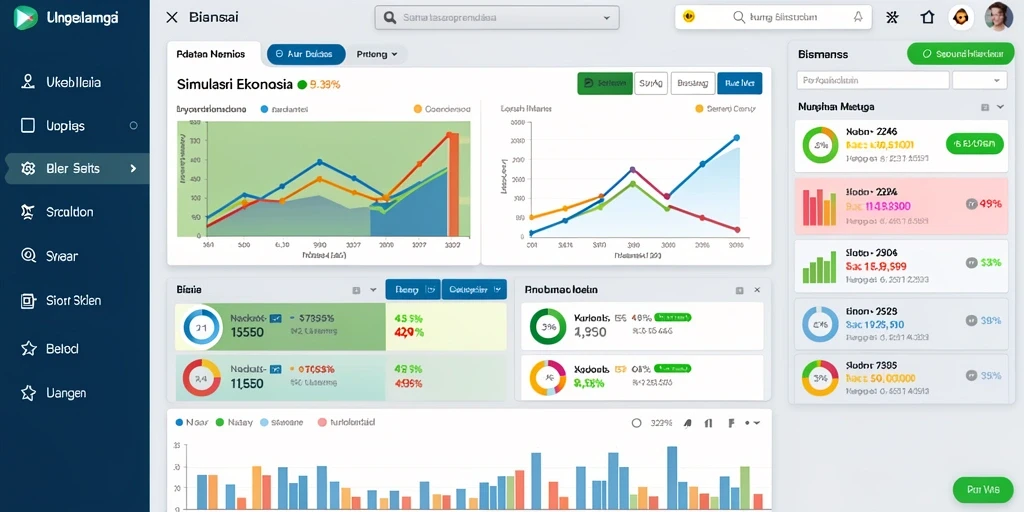Click the home icon in top bar
Image resolution: width=1024 pixels, height=512 pixels.
coord(927,18)
